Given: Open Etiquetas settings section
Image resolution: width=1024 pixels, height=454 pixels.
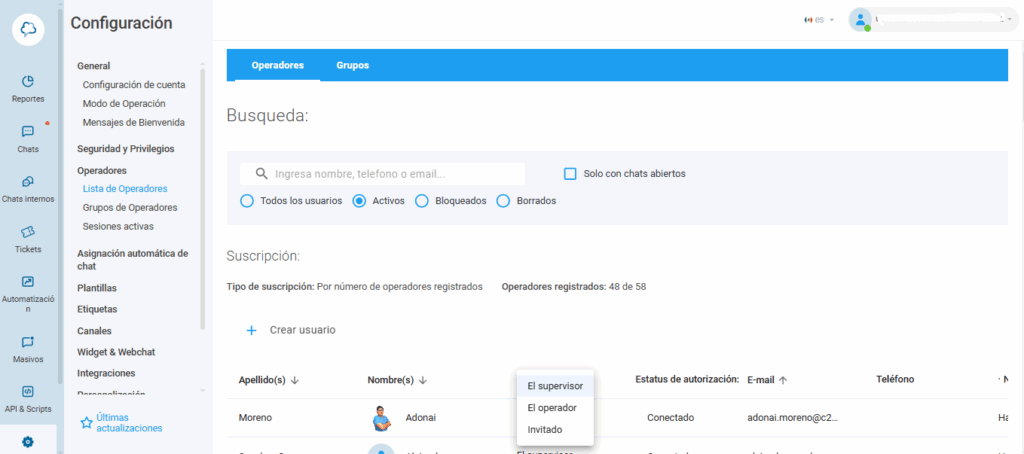Looking at the screenshot, I should click(x=97, y=310).
